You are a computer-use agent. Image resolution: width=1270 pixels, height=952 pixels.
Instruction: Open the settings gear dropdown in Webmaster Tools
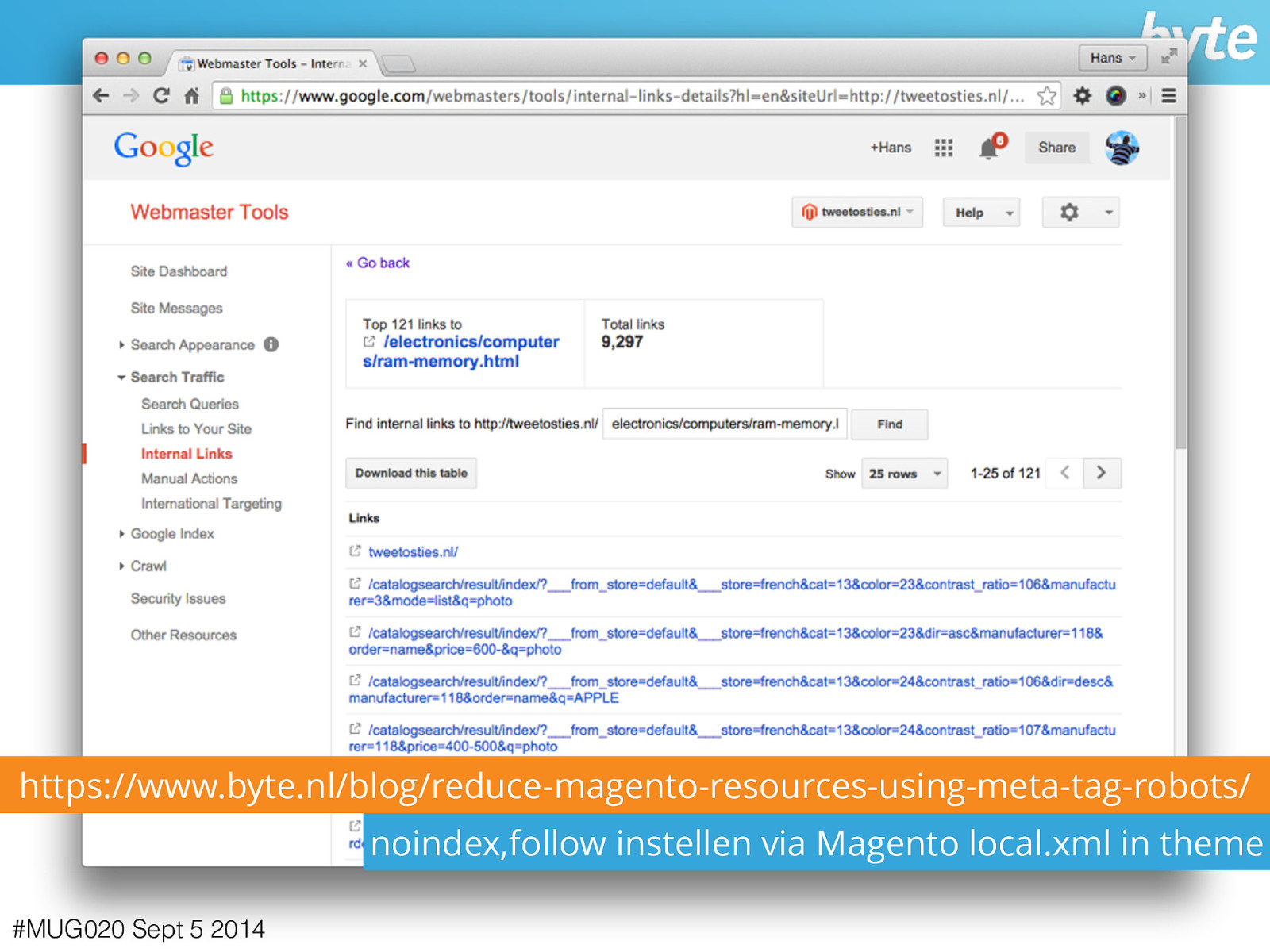pos(1080,213)
